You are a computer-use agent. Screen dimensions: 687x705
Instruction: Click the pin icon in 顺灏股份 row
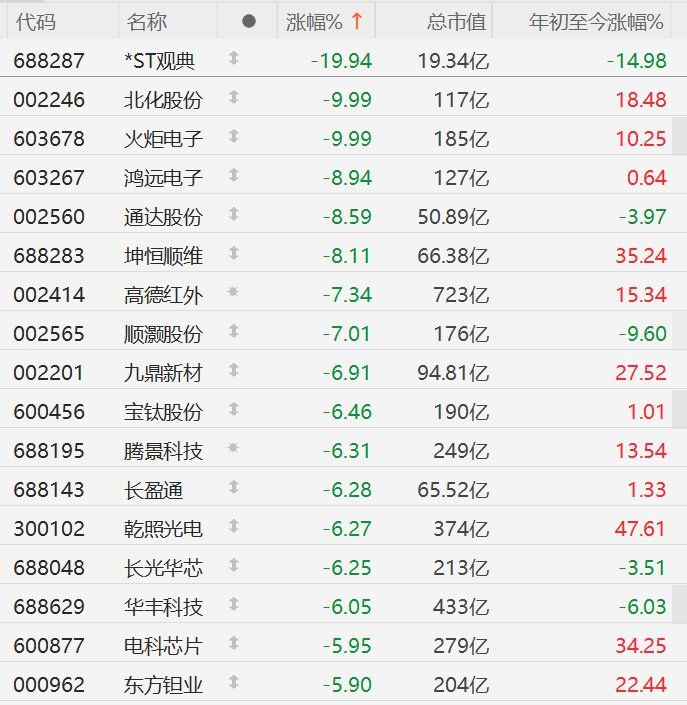(233, 331)
